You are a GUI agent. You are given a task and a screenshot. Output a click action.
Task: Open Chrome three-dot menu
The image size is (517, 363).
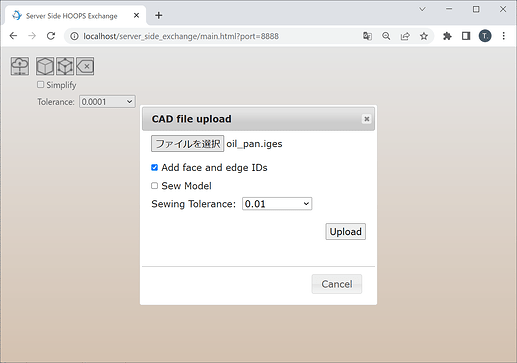(504, 36)
